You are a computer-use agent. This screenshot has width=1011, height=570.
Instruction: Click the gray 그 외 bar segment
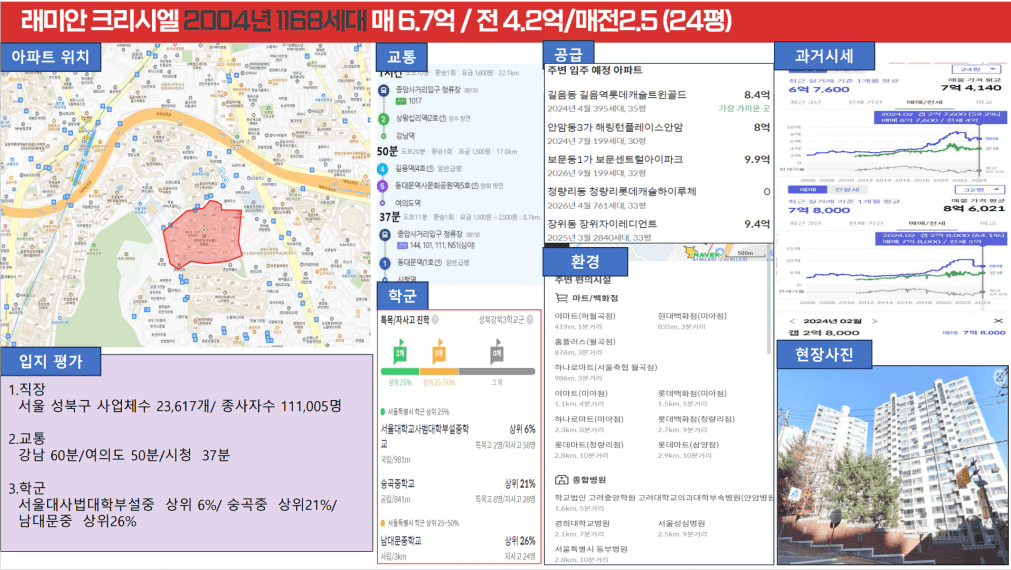coord(496,371)
